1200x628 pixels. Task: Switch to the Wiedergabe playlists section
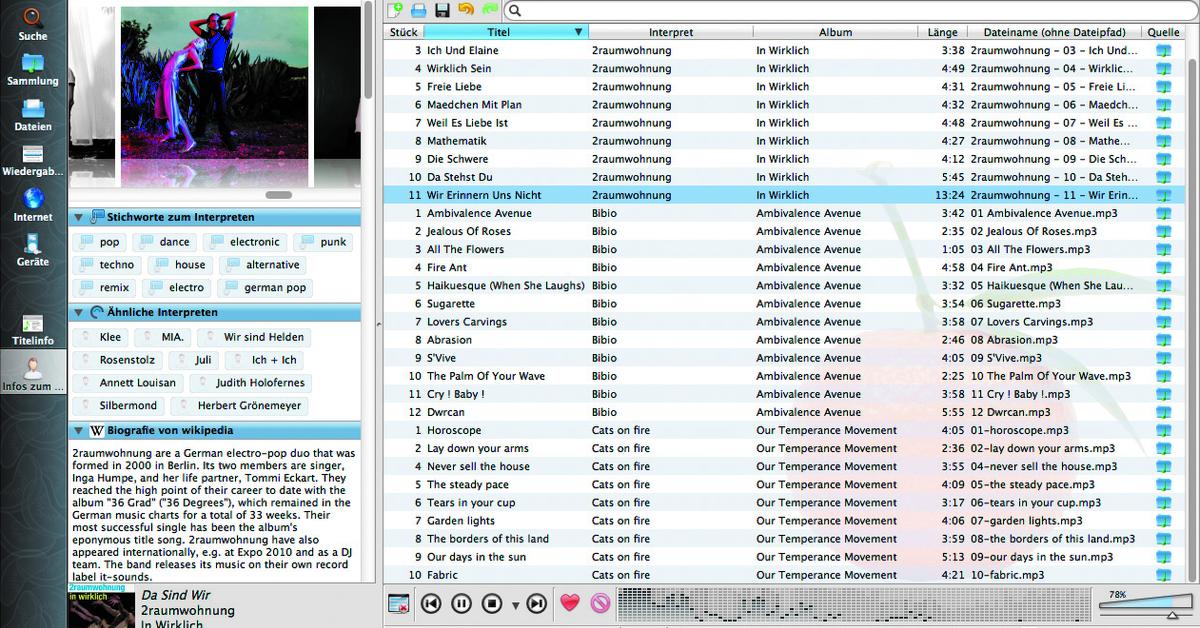(33, 161)
